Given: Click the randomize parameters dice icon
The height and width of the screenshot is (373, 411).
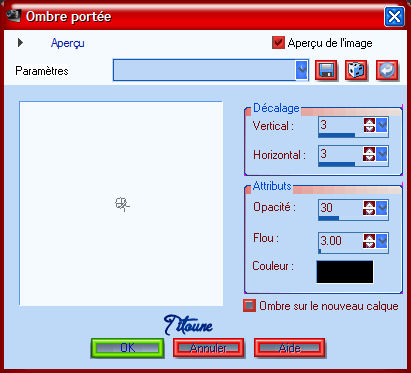Looking at the screenshot, I should click(356, 70).
